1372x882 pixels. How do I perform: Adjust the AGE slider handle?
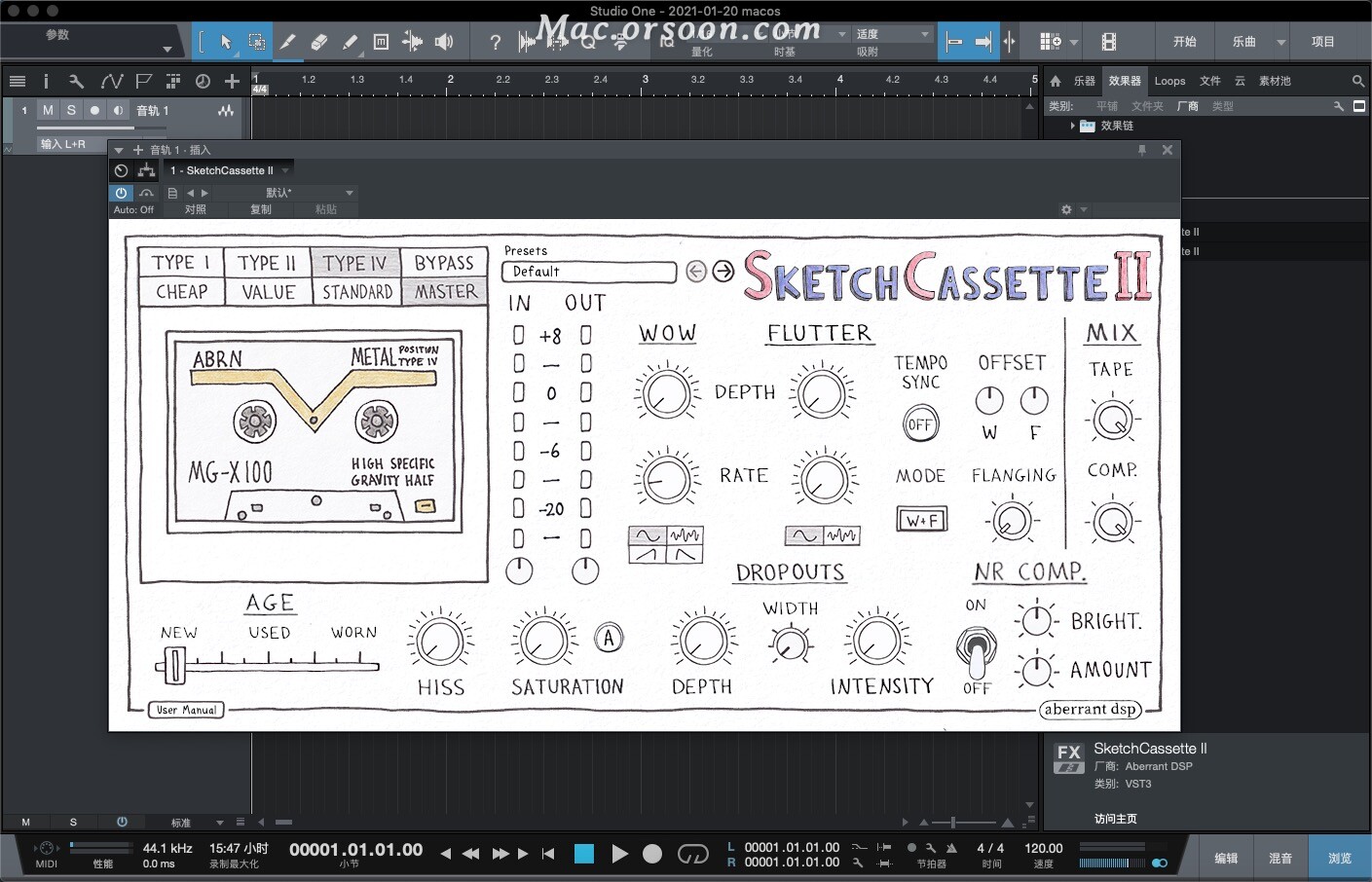point(173,666)
